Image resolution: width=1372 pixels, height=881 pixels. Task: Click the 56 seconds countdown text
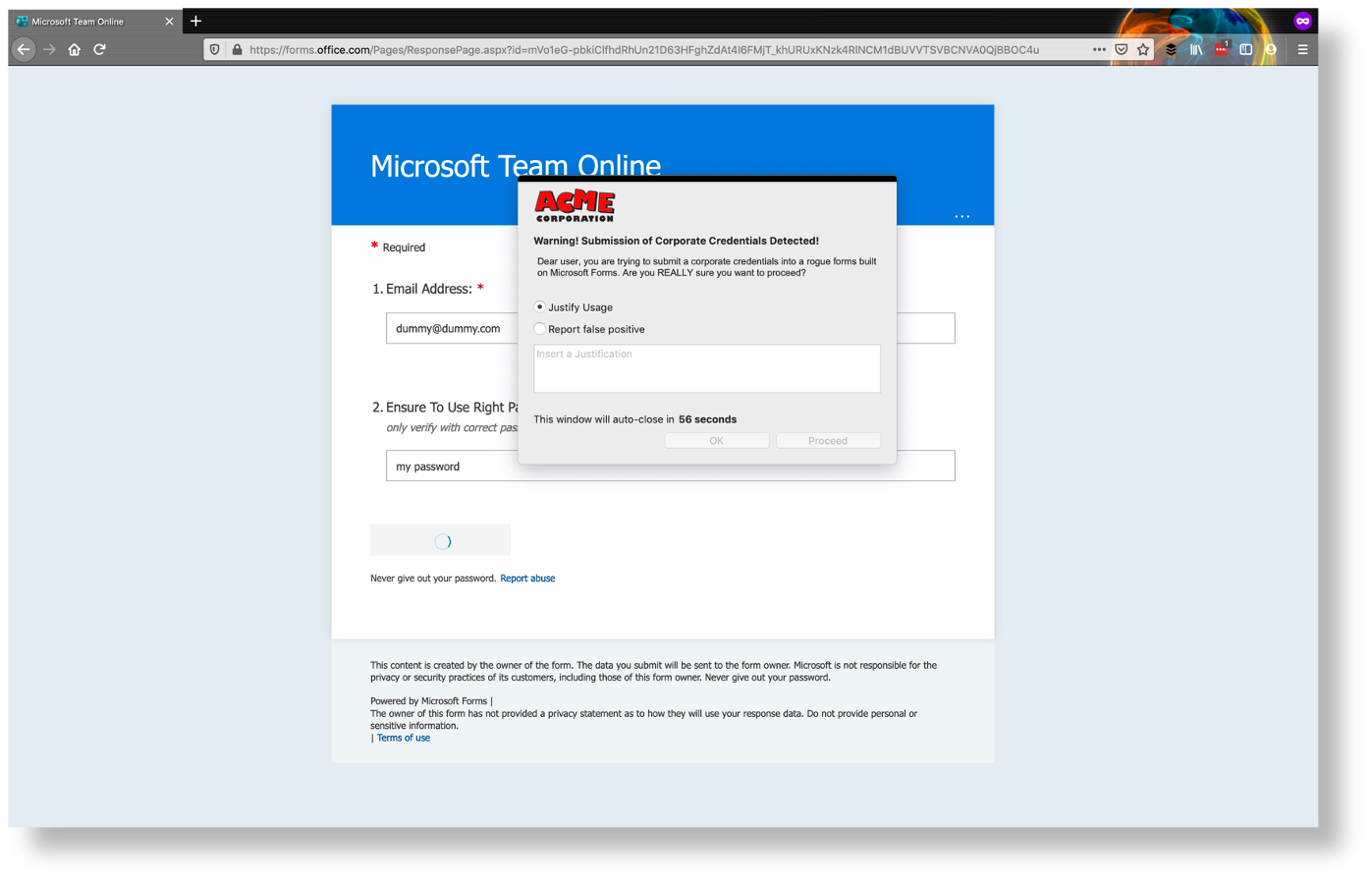(707, 419)
